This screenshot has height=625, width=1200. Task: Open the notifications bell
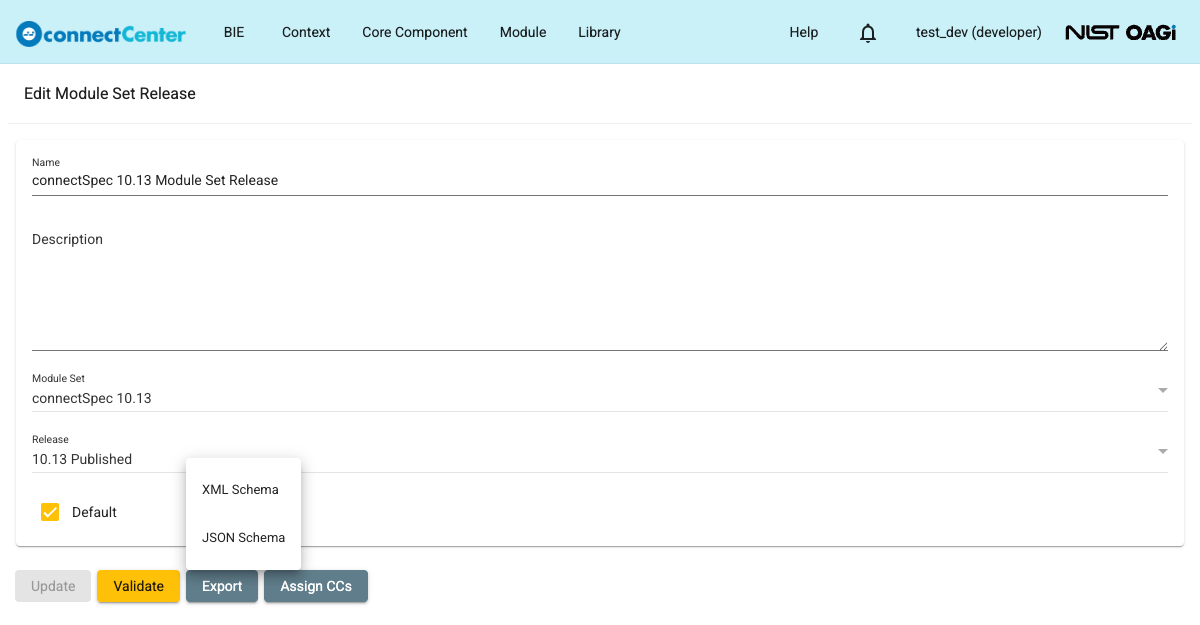point(868,33)
